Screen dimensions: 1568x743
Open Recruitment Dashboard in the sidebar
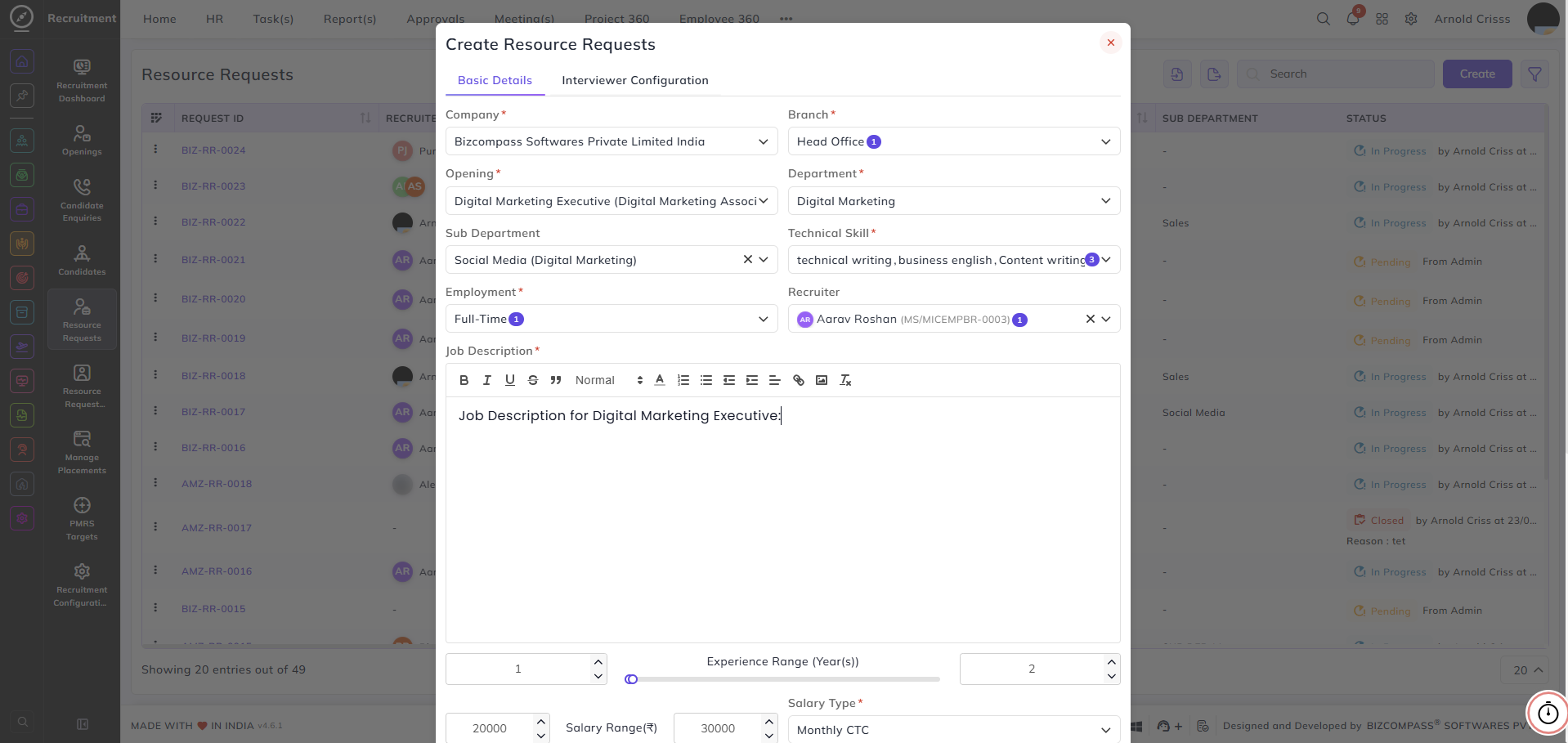pos(82,80)
